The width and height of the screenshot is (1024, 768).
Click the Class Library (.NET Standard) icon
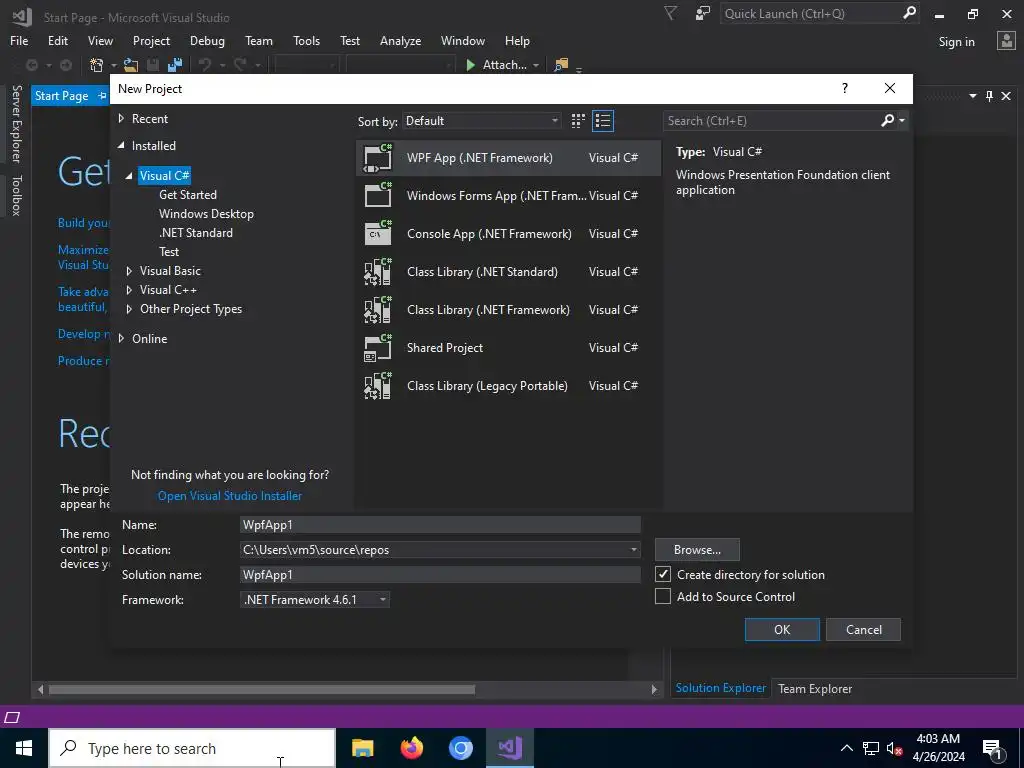(378, 272)
